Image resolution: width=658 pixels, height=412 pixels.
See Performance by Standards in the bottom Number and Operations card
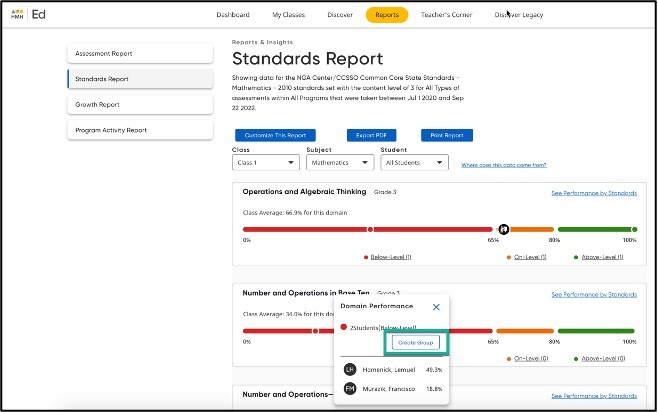click(x=594, y=396)
